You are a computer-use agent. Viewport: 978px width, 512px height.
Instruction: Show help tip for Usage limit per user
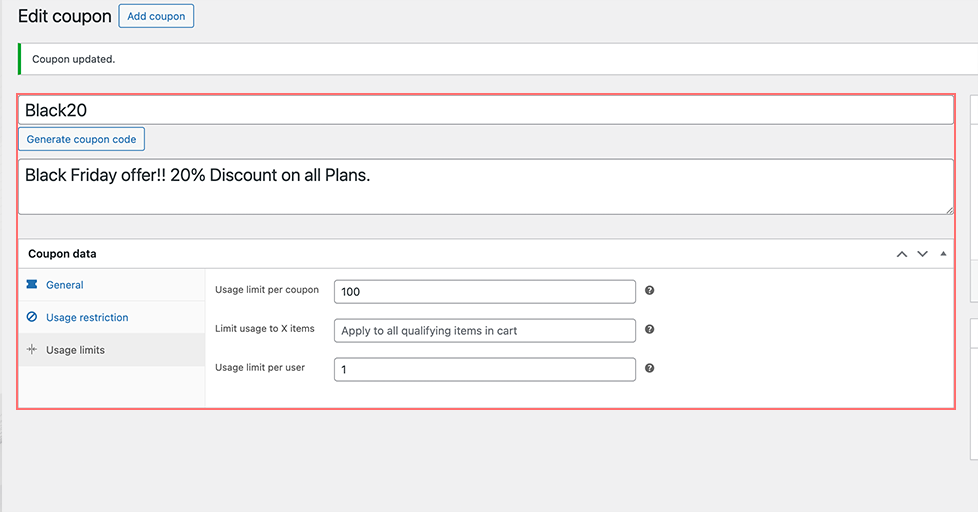649,368
